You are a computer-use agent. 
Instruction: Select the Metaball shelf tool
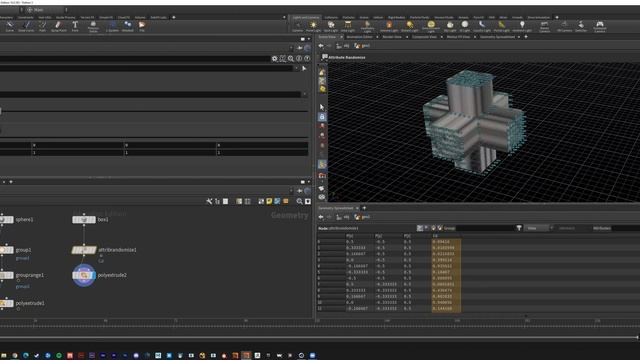pyautogui.click(x=127, y=27)
